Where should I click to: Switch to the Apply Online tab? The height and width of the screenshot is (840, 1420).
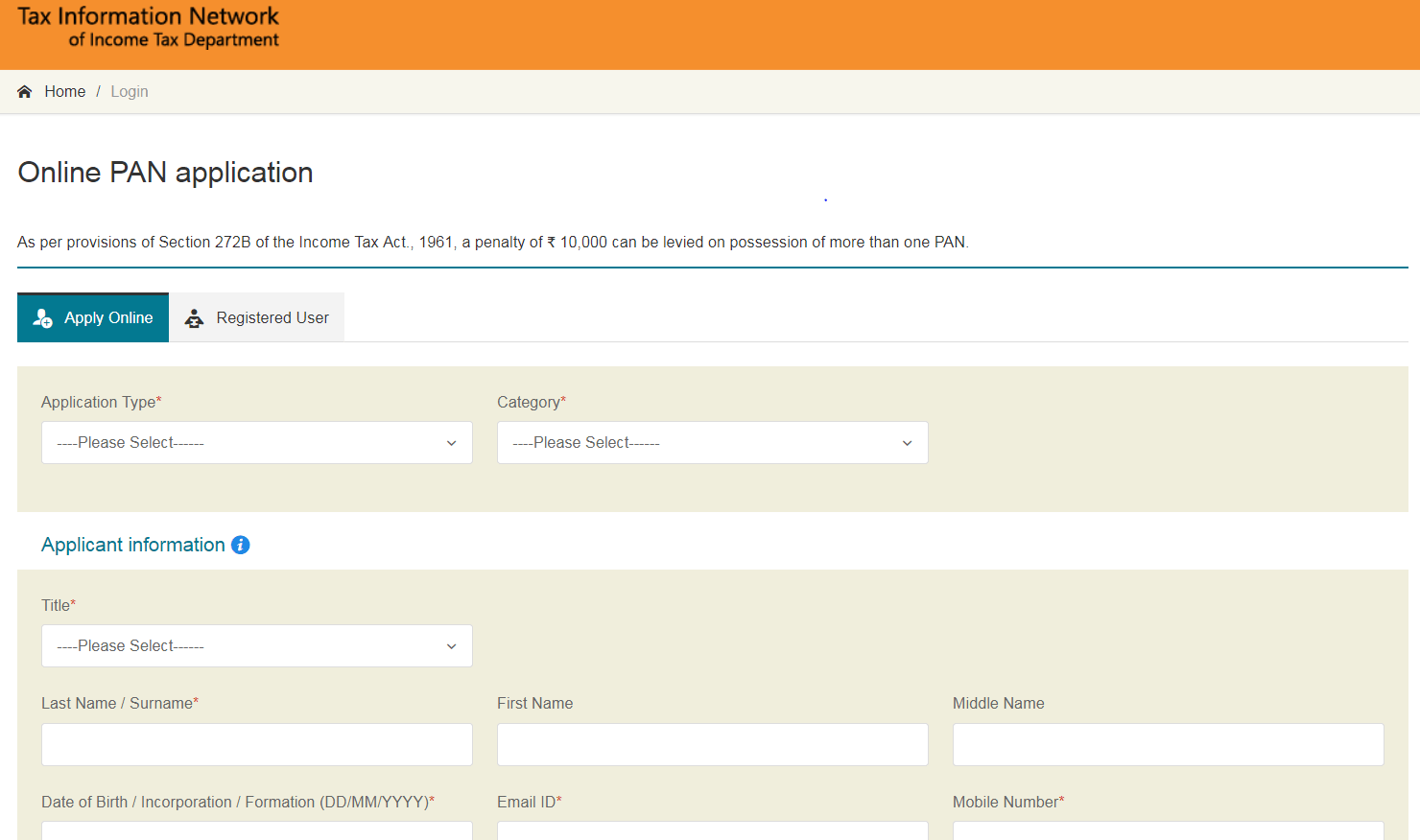tap(93, 317)
